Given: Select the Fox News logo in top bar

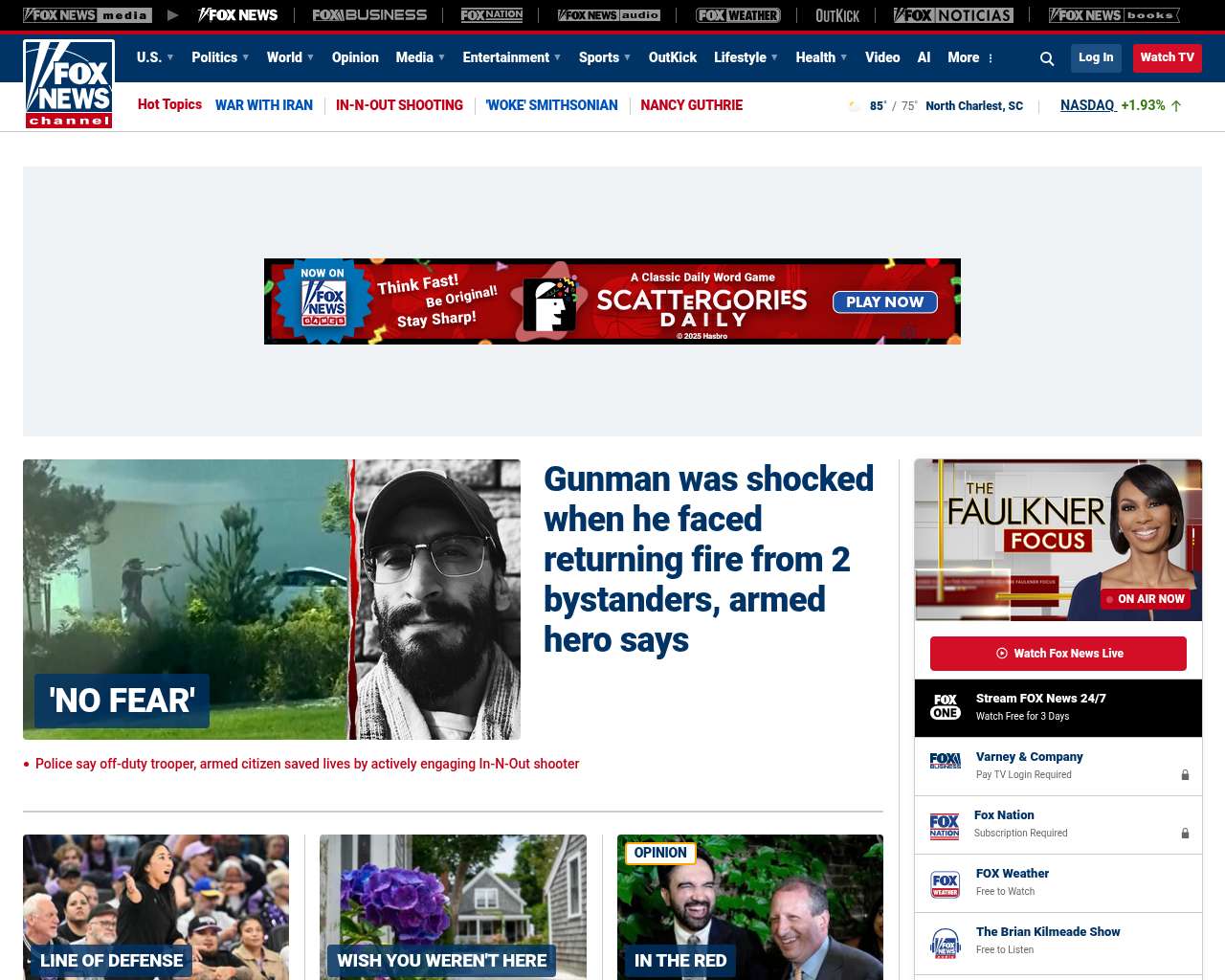Looking at the screenshot, I should pyautogui.click(x=237, y=15).
